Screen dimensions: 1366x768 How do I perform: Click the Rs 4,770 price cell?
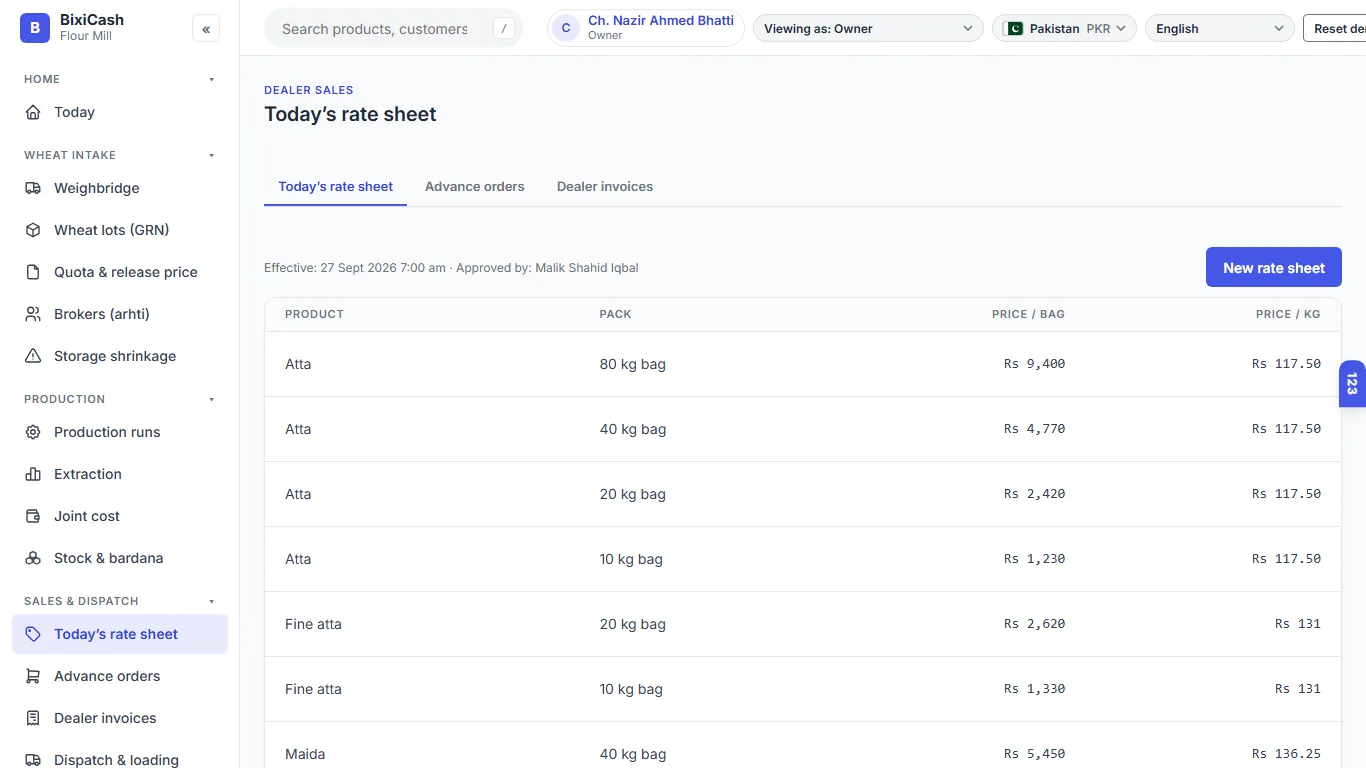(1034, 429)
